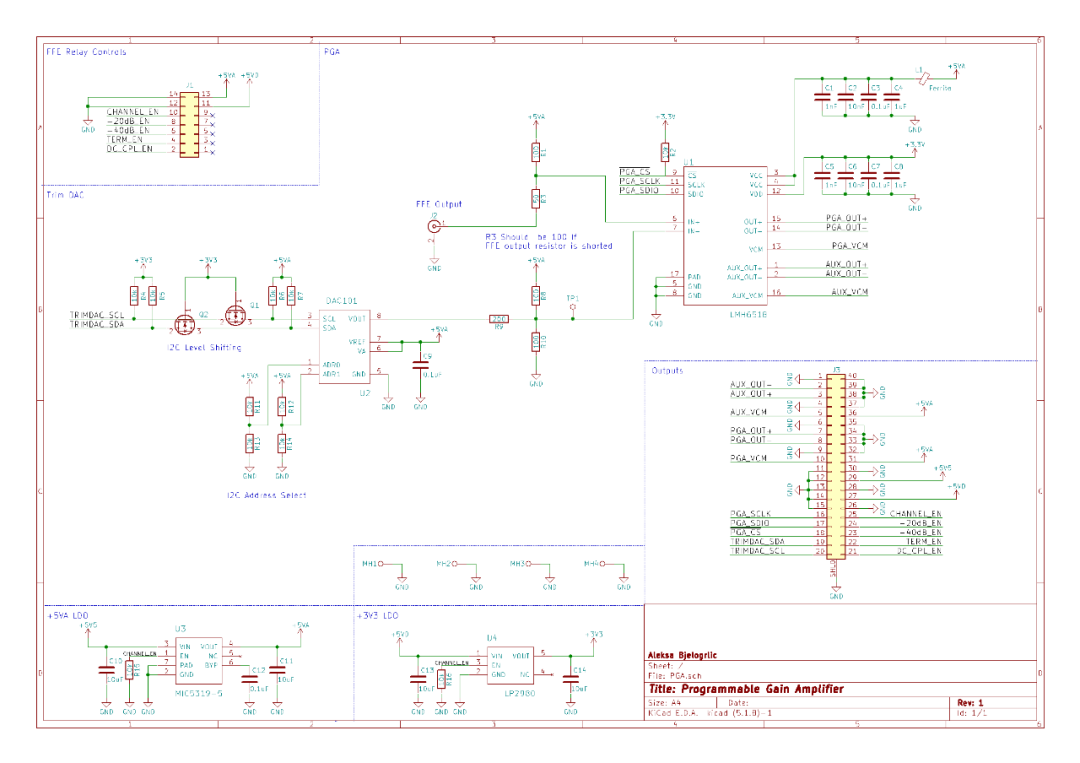Click capacitor C11 on U3 output

pos(278,670)
